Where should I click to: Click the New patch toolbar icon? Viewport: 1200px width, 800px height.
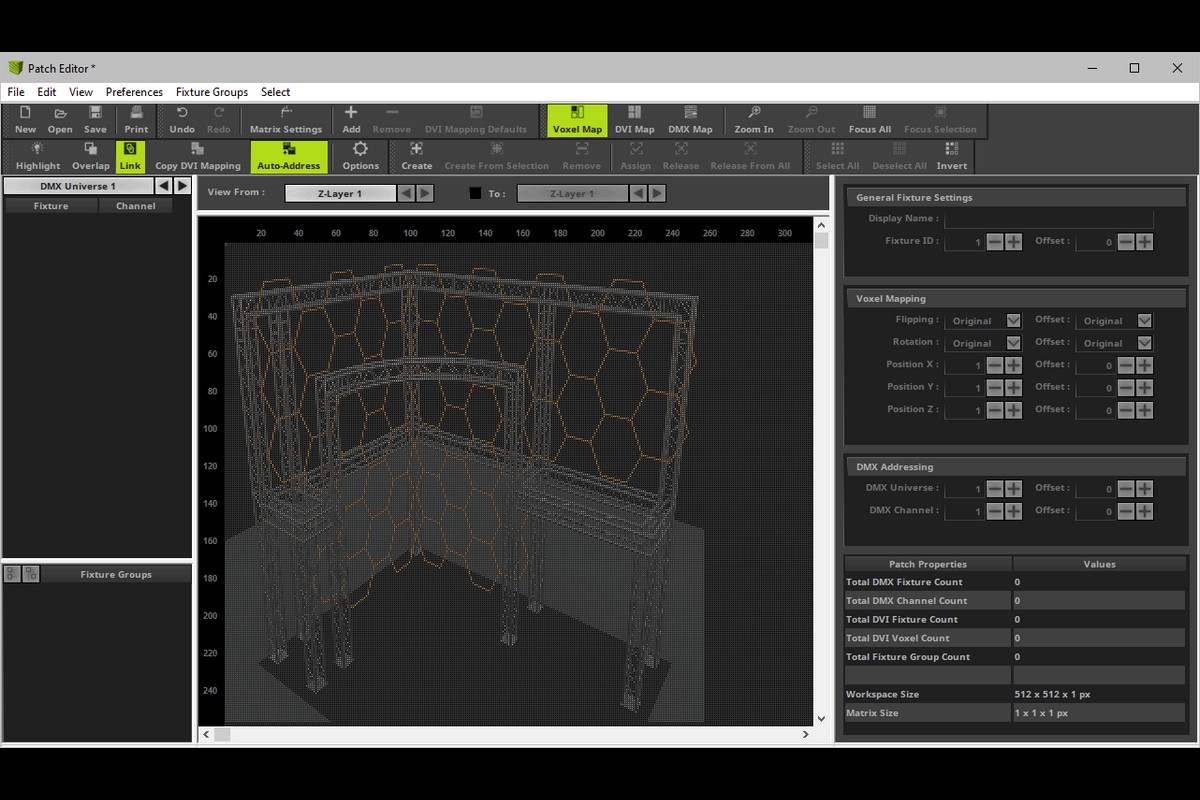25,120
